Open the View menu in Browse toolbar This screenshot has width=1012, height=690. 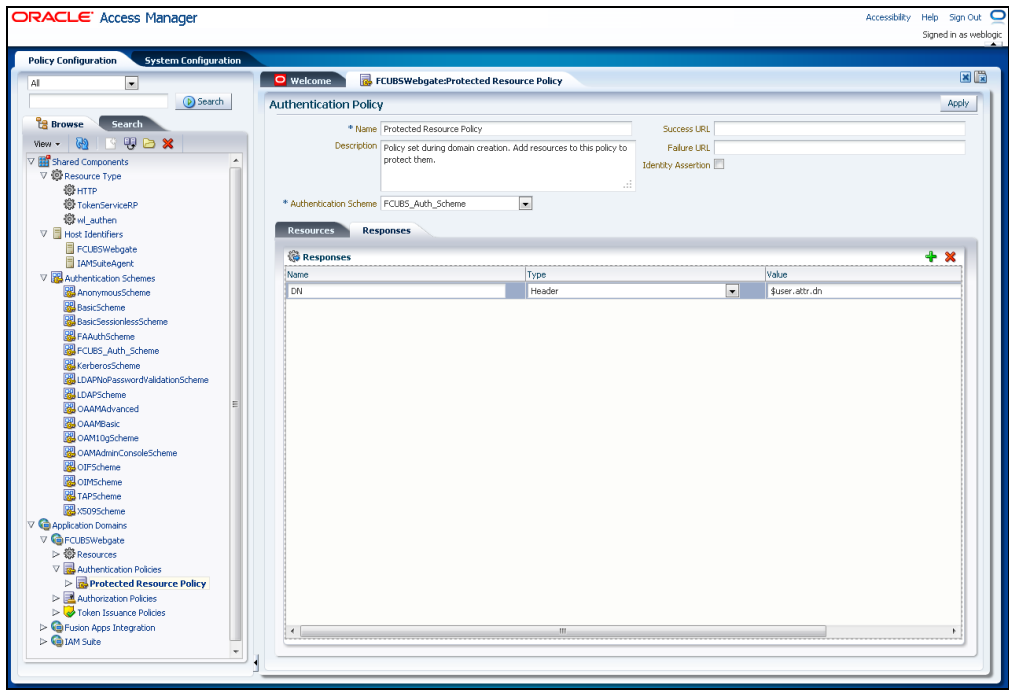46,144
